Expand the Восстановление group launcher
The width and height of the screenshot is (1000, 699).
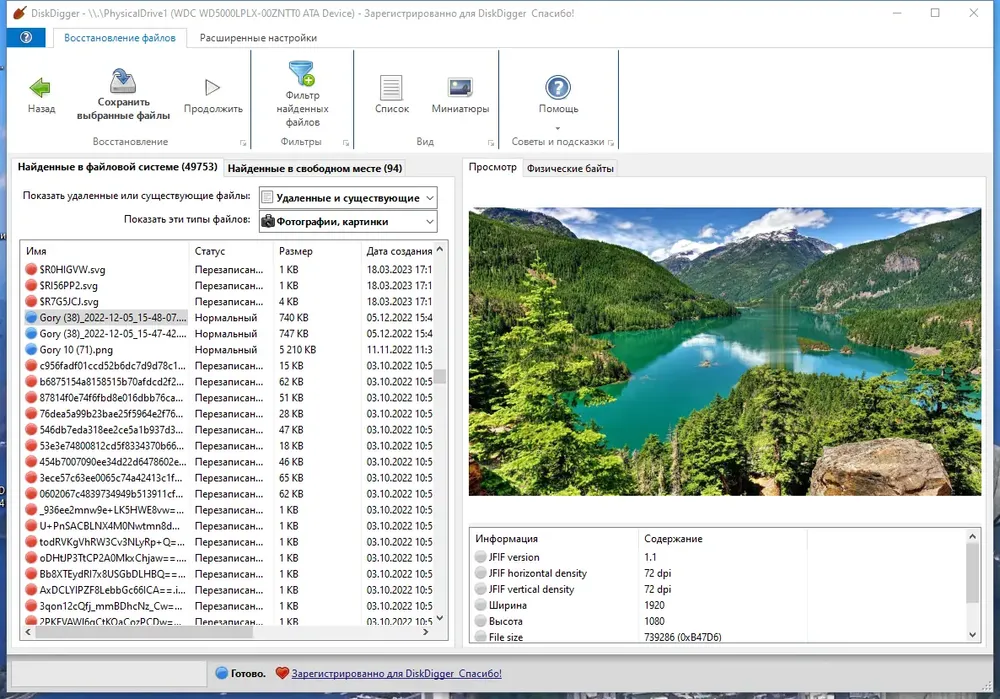click(243, 143)
